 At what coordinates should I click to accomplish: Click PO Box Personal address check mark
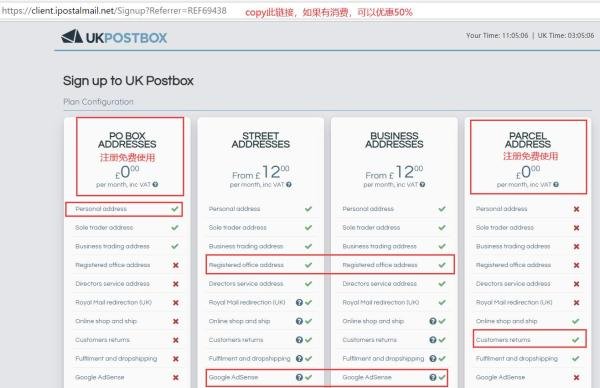tap(175, 209)
